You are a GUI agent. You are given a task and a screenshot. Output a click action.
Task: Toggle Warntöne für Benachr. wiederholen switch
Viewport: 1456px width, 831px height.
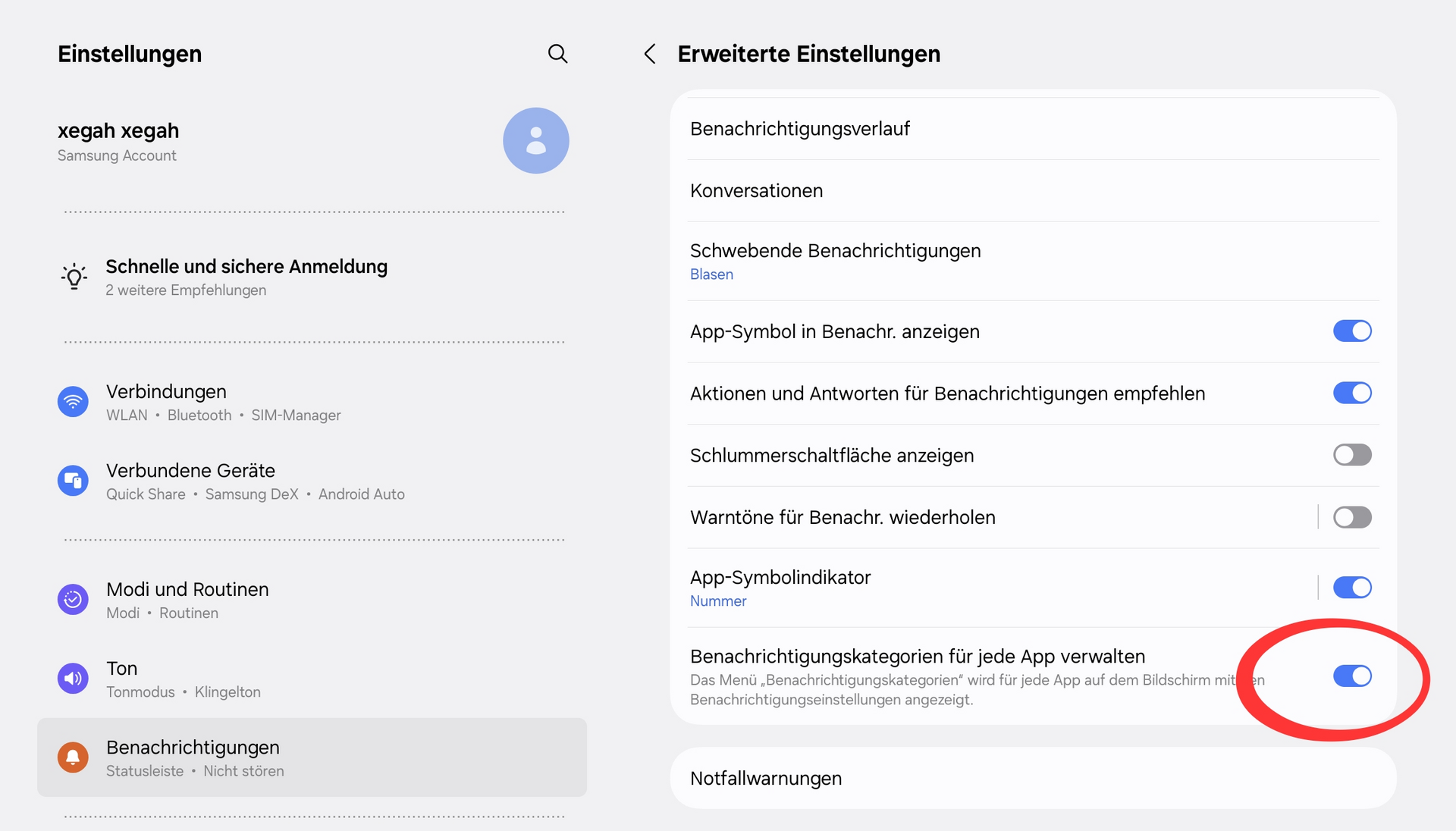click(1352, 517)
